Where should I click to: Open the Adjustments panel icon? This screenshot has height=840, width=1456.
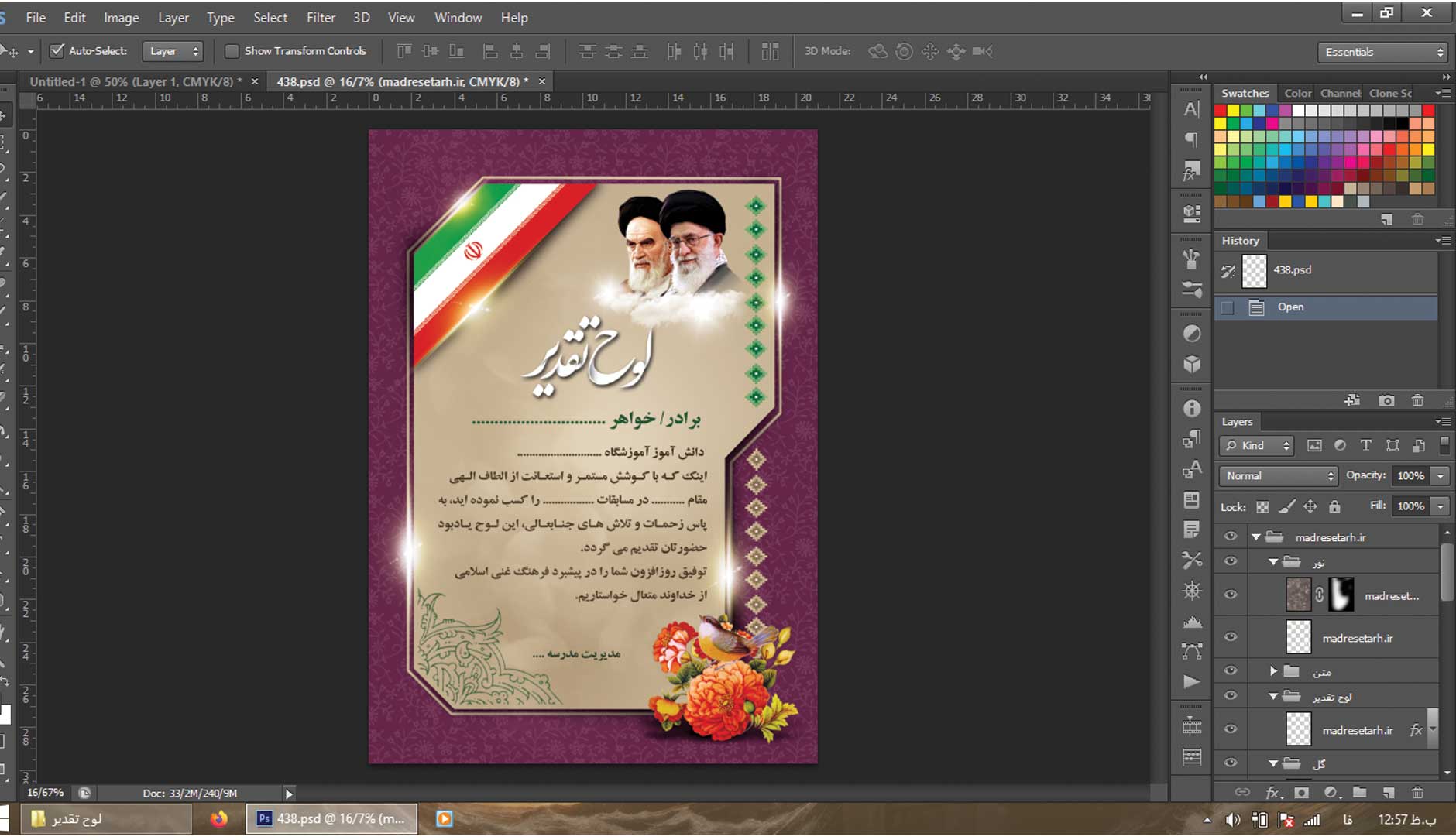pos(1192,334)
